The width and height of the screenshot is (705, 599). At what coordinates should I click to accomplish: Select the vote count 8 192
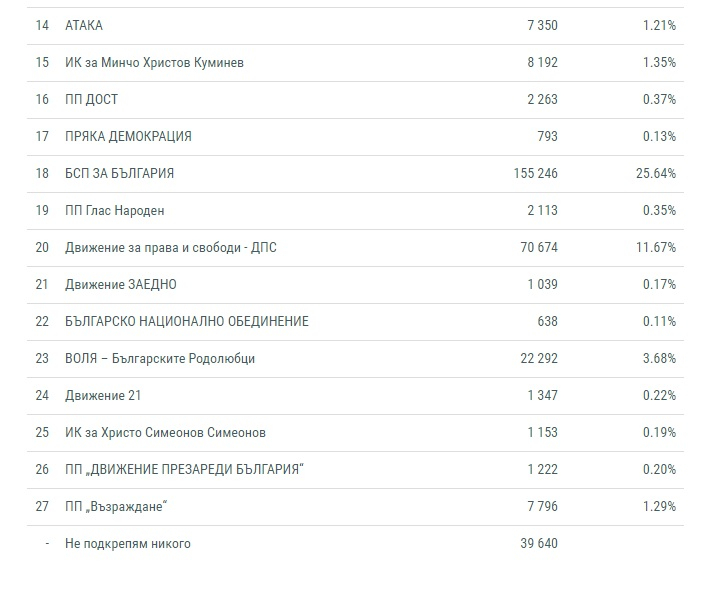(x=542, y=63)
